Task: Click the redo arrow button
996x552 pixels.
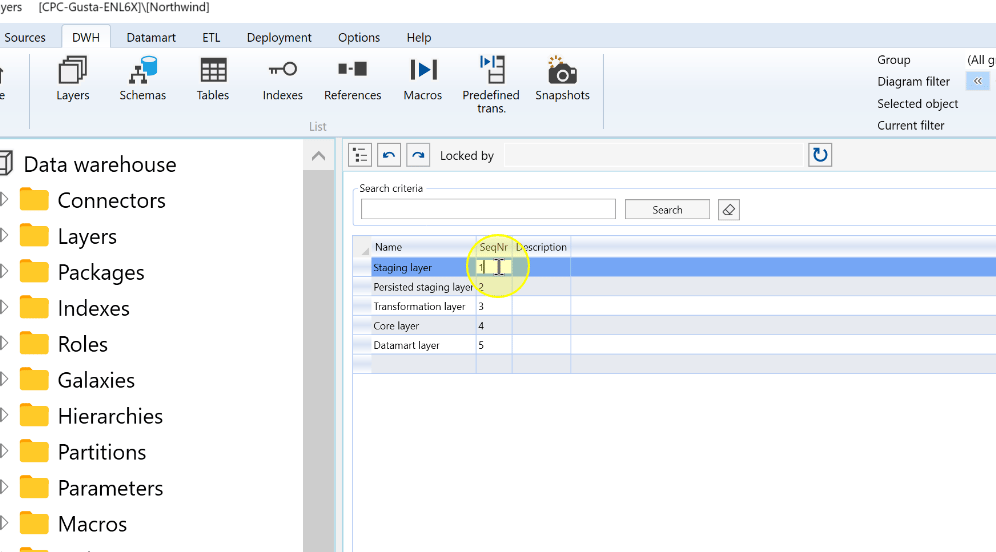Action: point(418,155)
